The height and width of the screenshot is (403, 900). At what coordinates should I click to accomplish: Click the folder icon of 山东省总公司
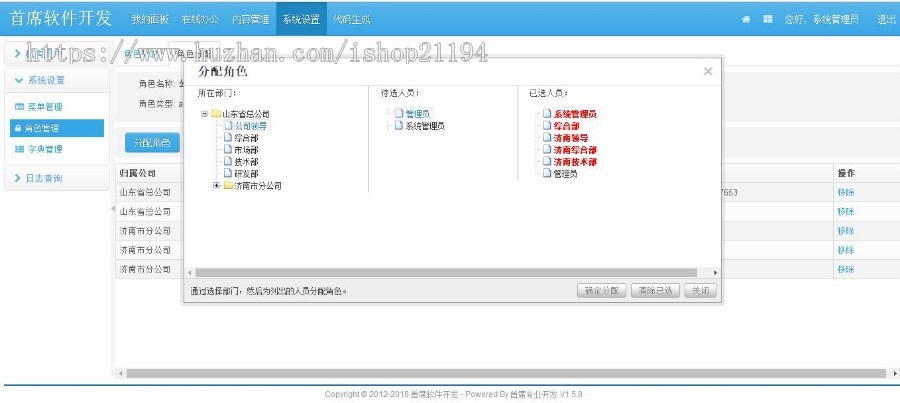[216, 114]
